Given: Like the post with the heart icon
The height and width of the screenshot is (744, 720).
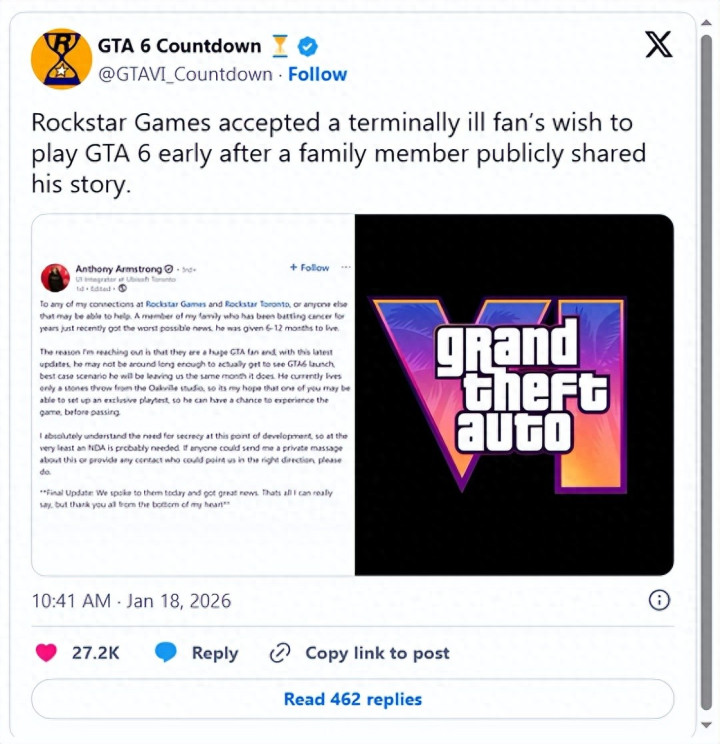Looking at the screenshot, I should coord(46,653).
